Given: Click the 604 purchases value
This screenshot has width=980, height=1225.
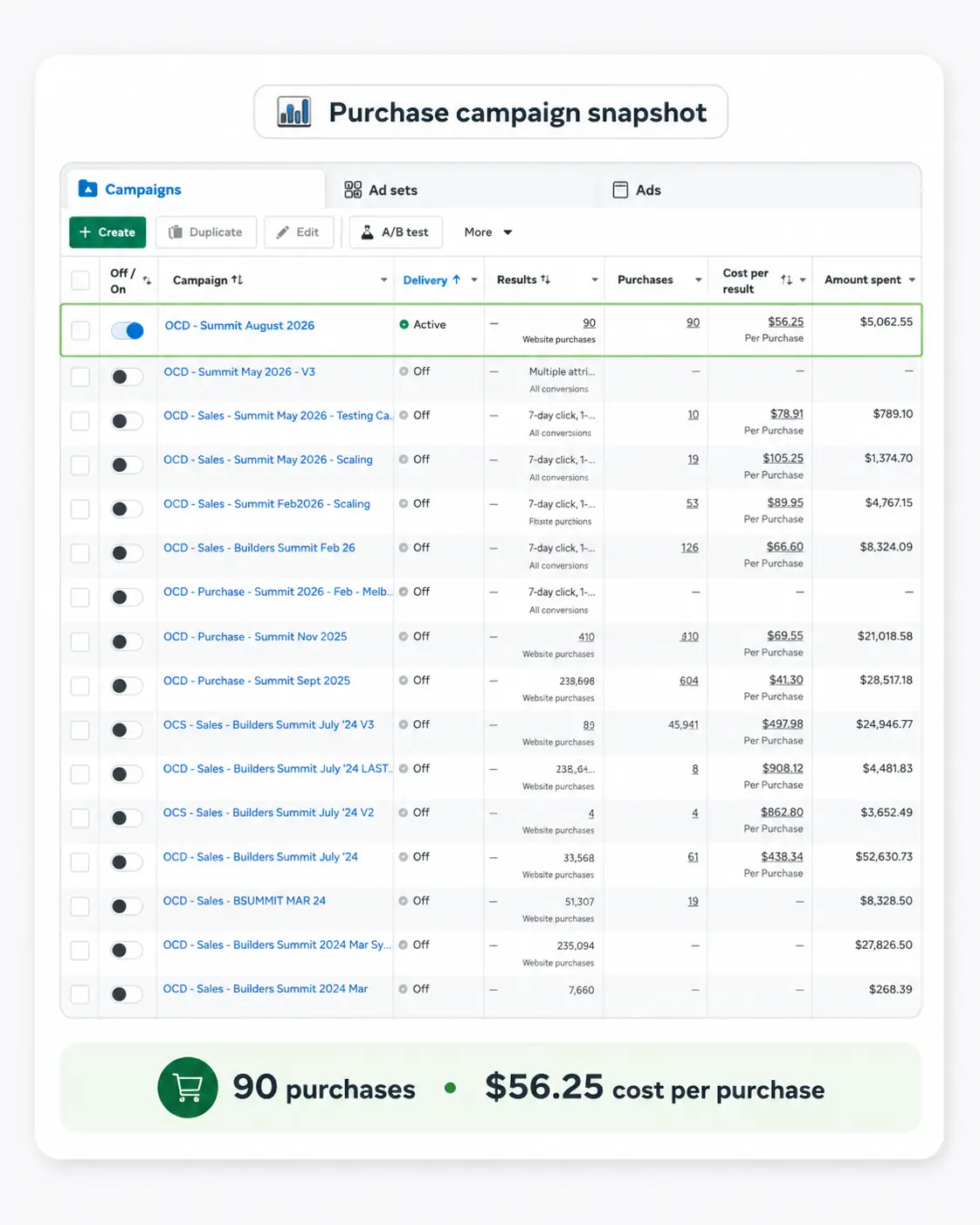Looking at the screenshot, I should pos(688,681).
